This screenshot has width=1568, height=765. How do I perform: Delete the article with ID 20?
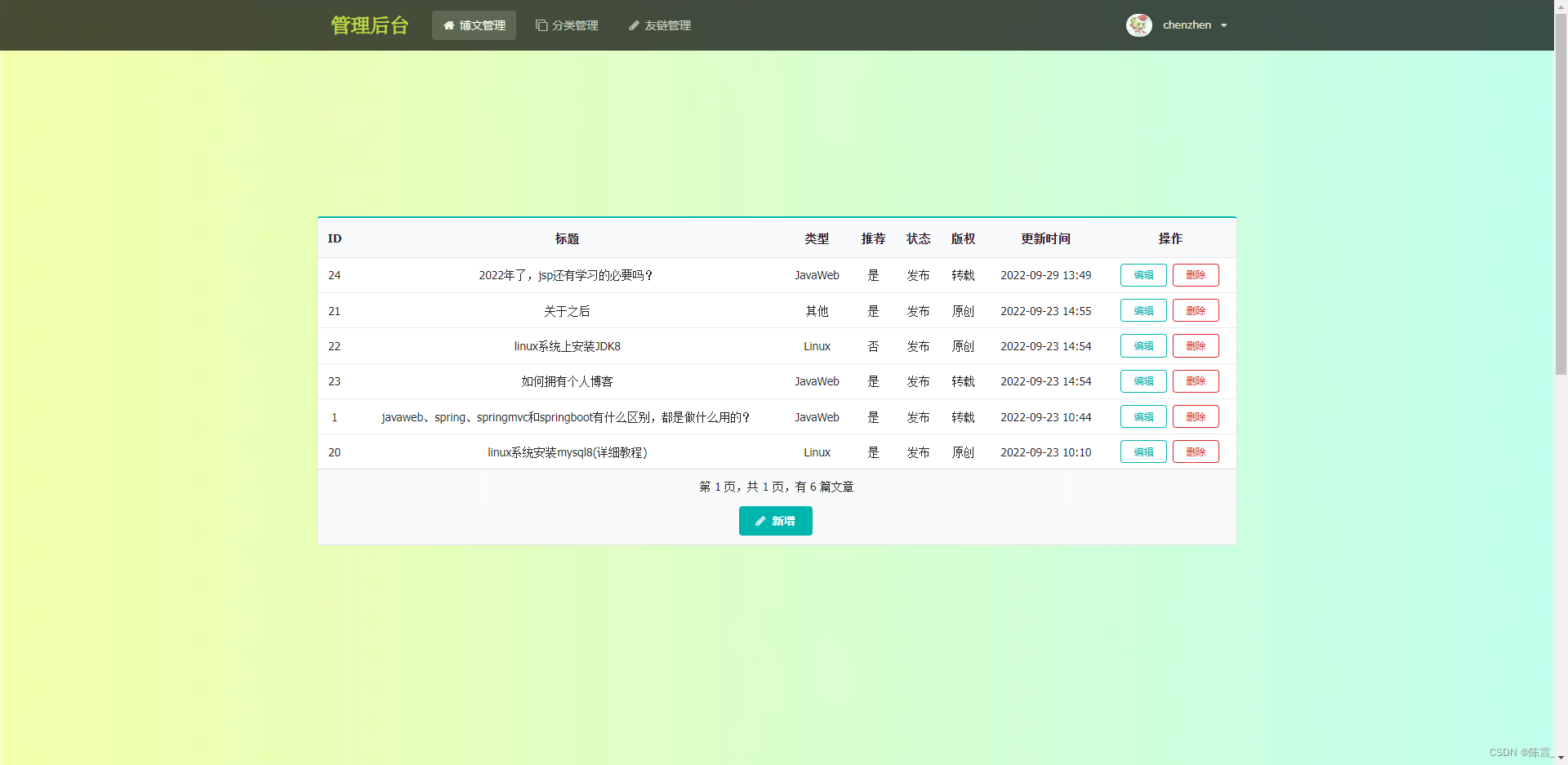pos(1196,451)
